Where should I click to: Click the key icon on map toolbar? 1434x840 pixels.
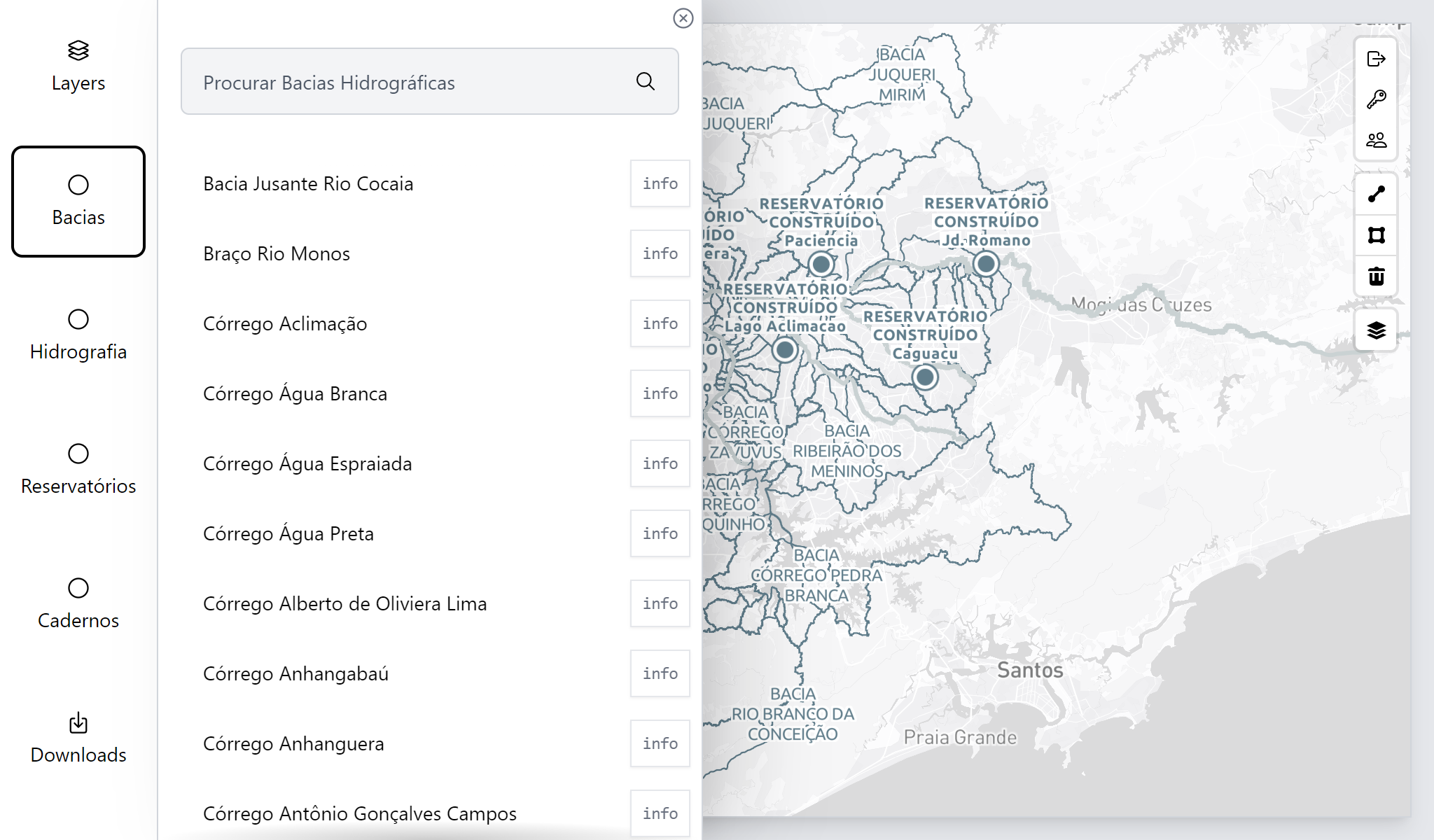[1376, 99]
